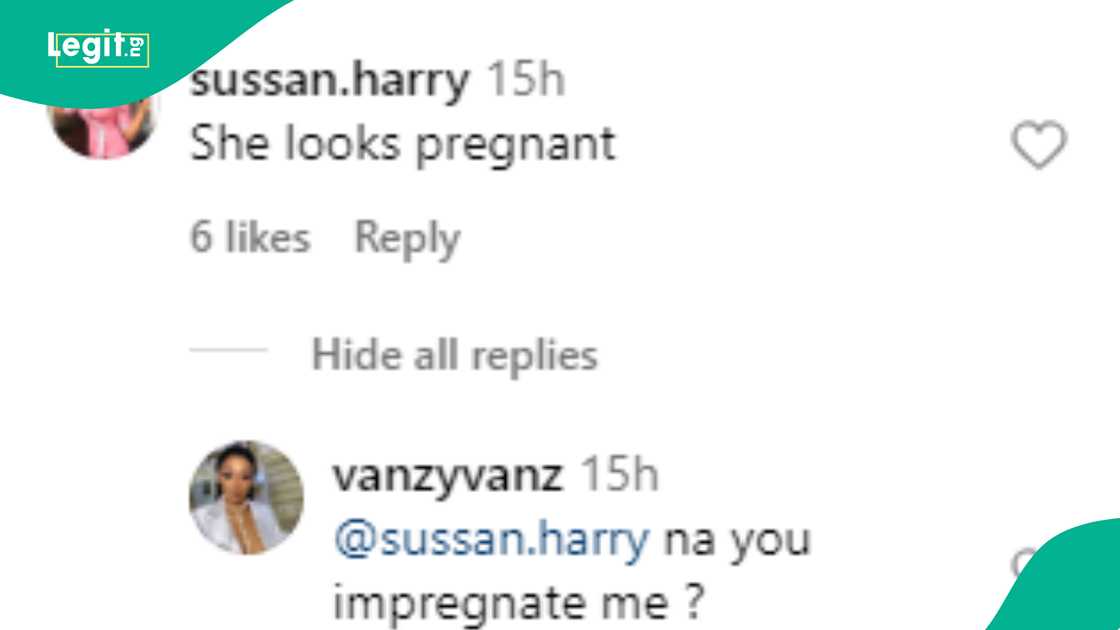Like sussan.harry's comment via the heart icon
This screenshot has width=1120, height=630.
click(1038, 143)
